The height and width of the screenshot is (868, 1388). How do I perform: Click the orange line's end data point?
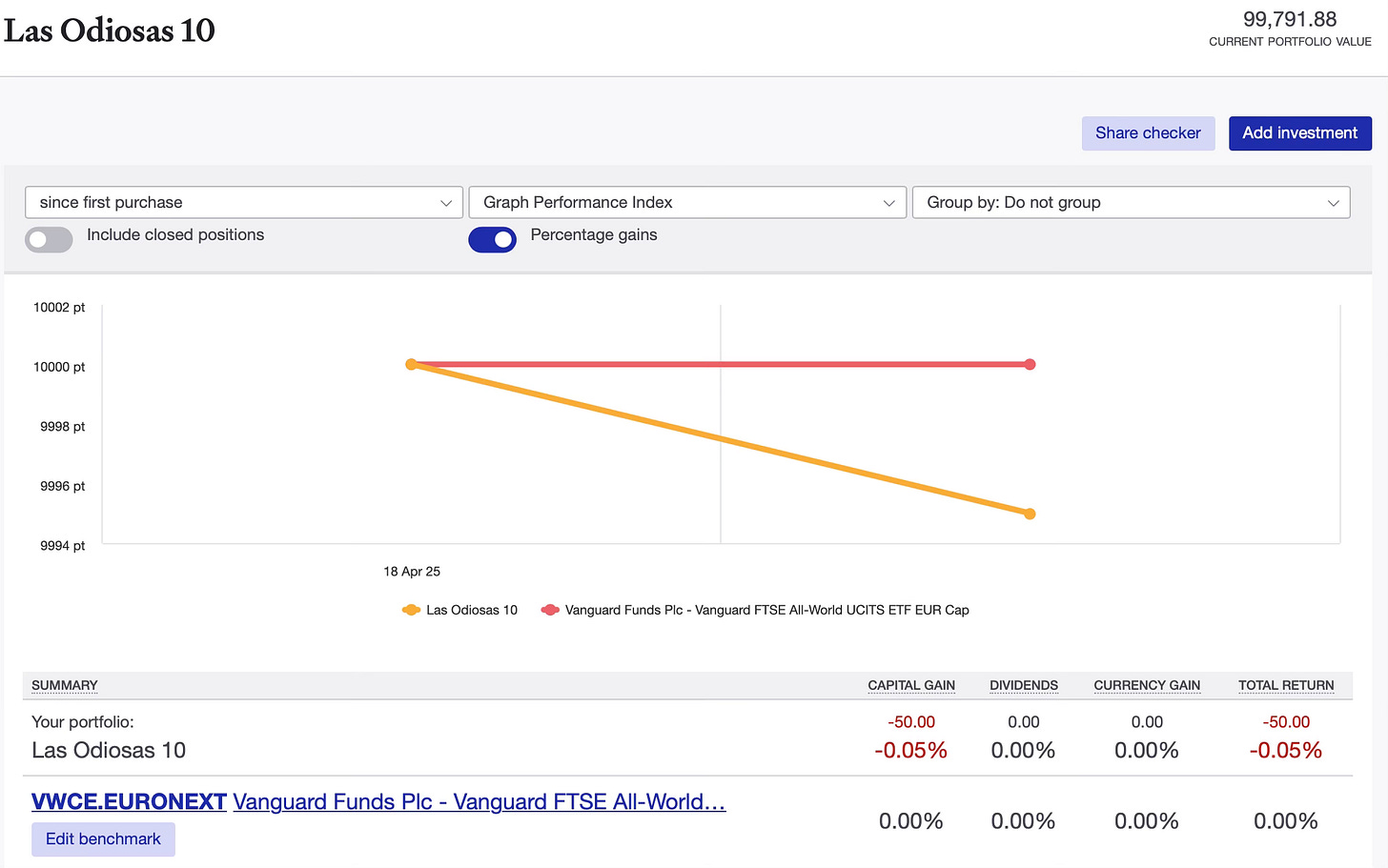(1030, 514)
